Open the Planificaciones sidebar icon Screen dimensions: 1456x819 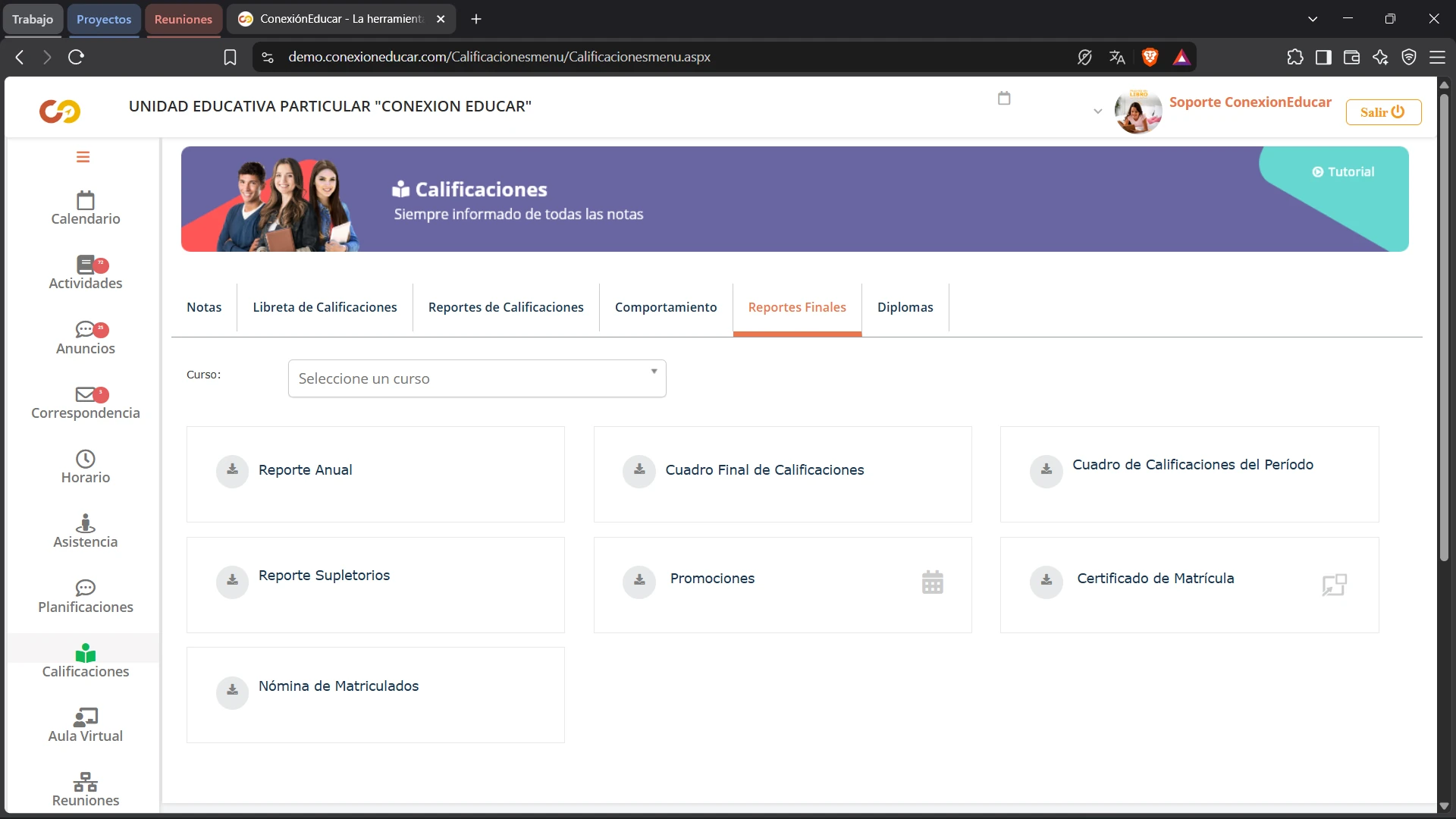(86, 588)
